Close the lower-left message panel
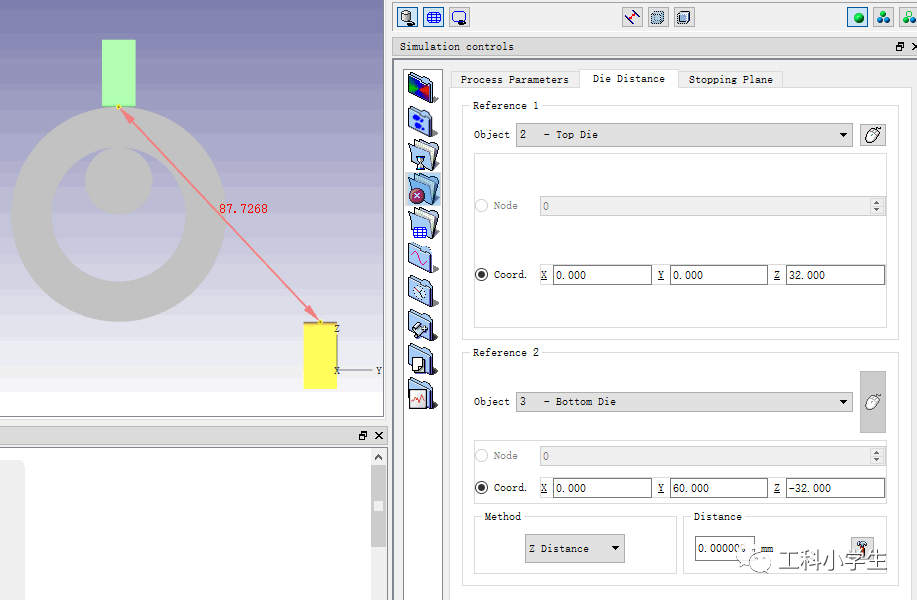 pyautogui.click(x=379, y=436)
